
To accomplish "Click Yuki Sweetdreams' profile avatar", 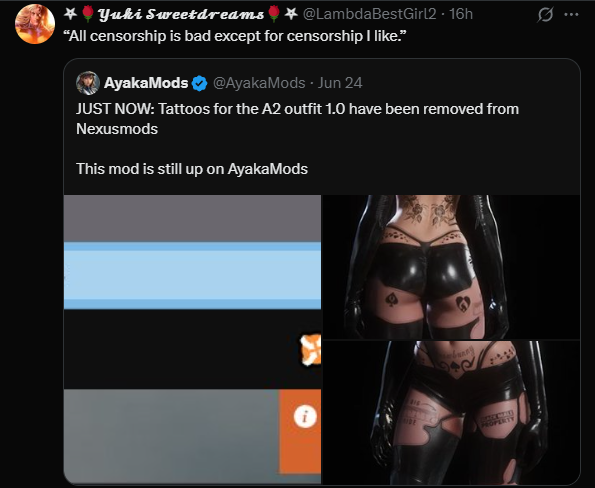I will coord(35,24).
